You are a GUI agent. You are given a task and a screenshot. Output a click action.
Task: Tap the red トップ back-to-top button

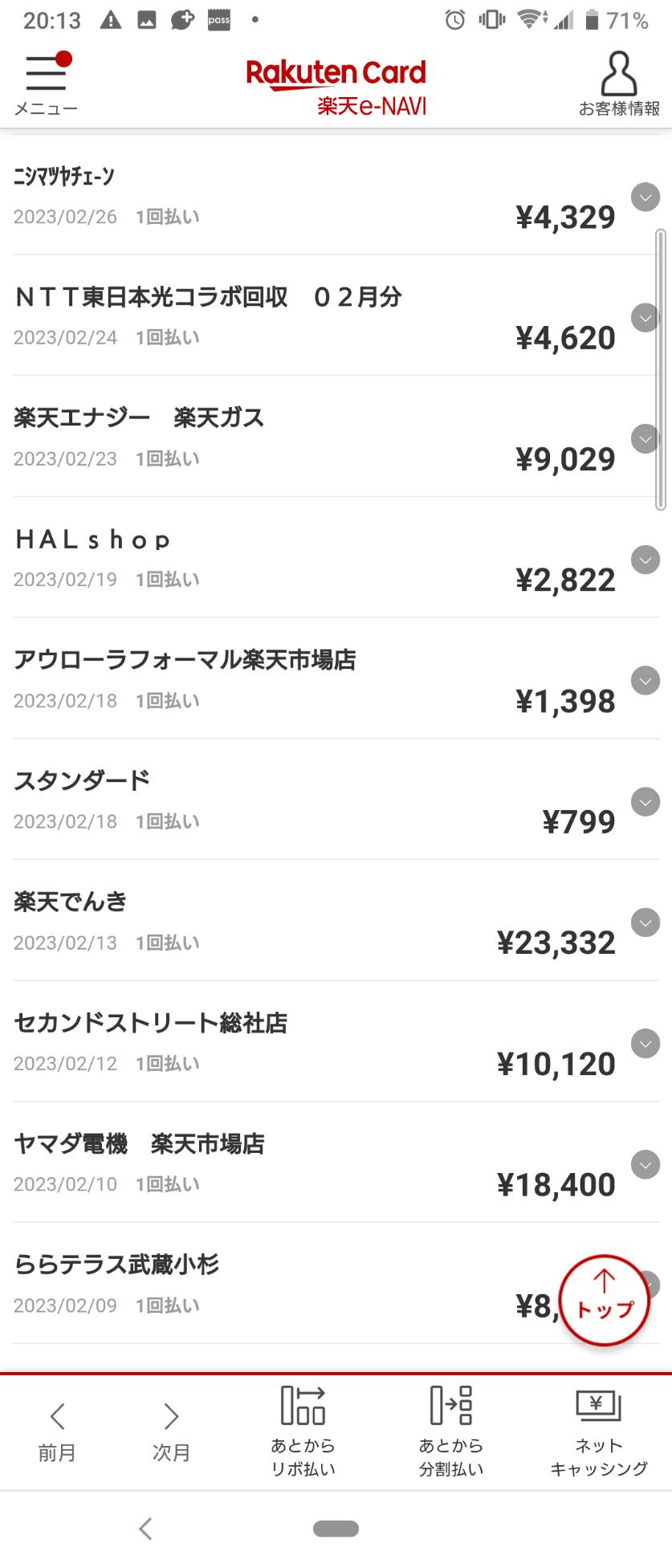coord(605,1300)
